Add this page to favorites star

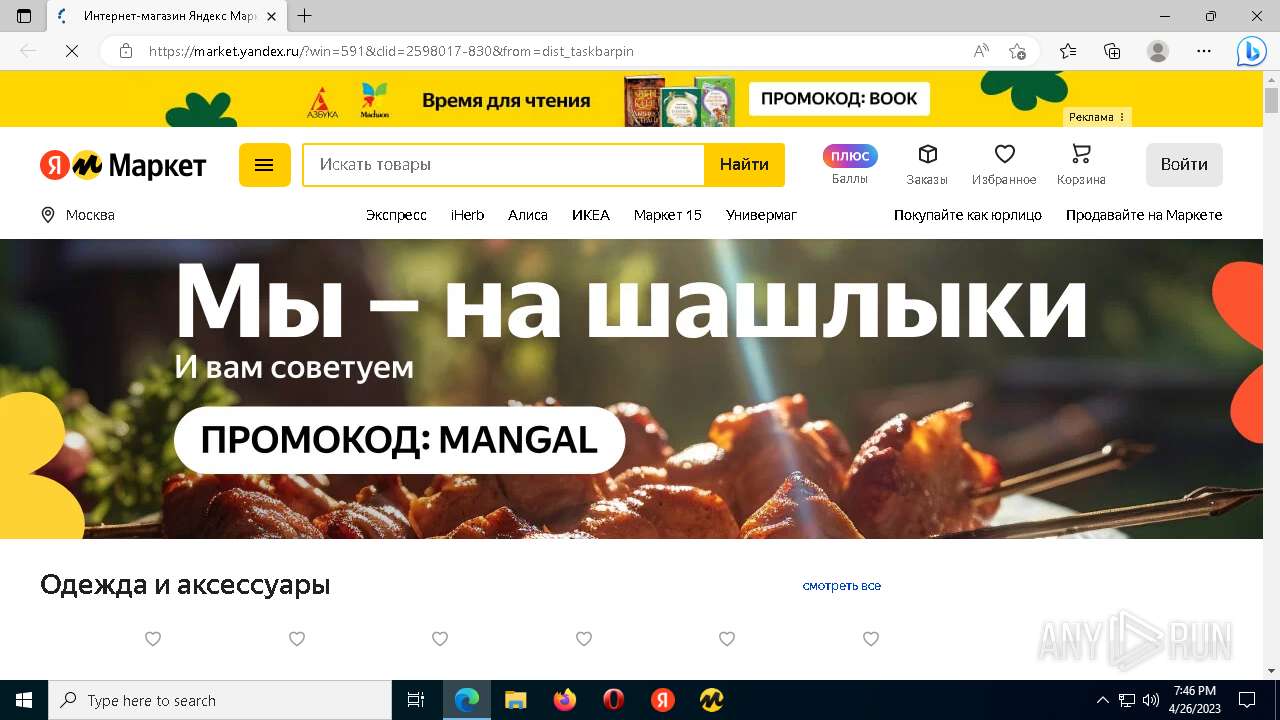pyautogui.click(x=1017, y=51)
